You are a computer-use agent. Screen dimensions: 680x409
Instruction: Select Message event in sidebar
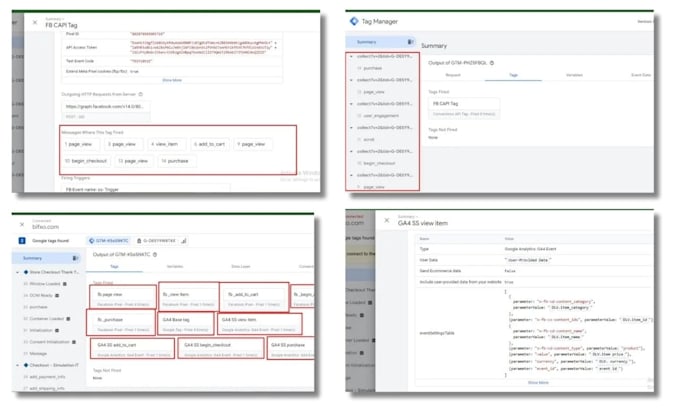38,354
